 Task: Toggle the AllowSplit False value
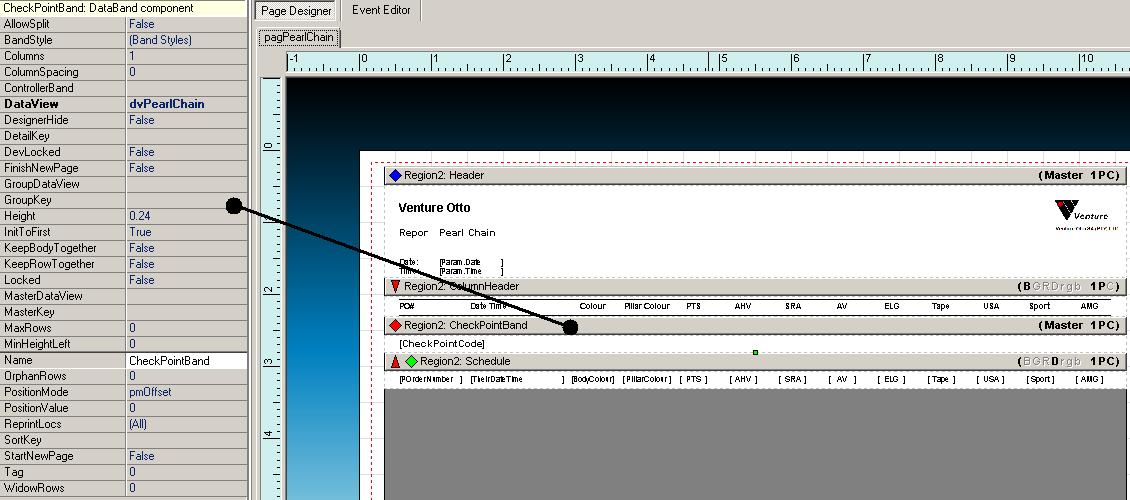tap(187, 24)
